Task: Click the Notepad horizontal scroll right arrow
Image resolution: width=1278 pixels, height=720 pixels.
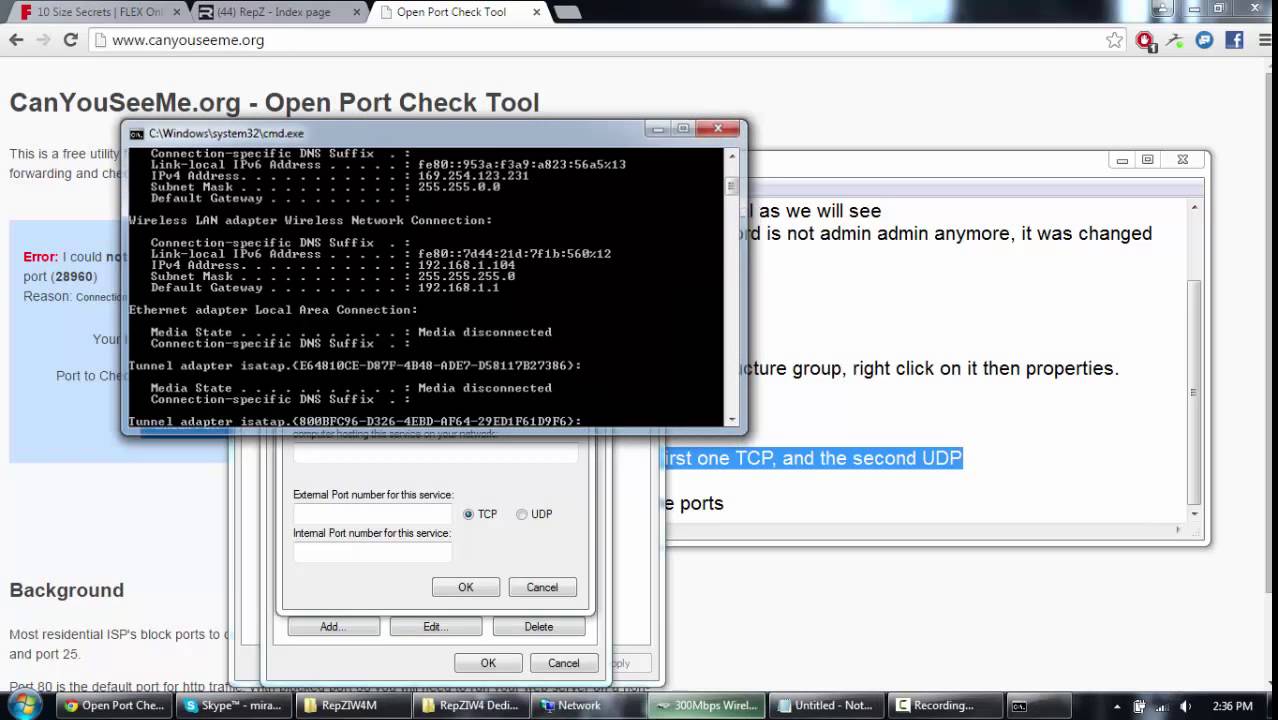Action: (1179, 529)
